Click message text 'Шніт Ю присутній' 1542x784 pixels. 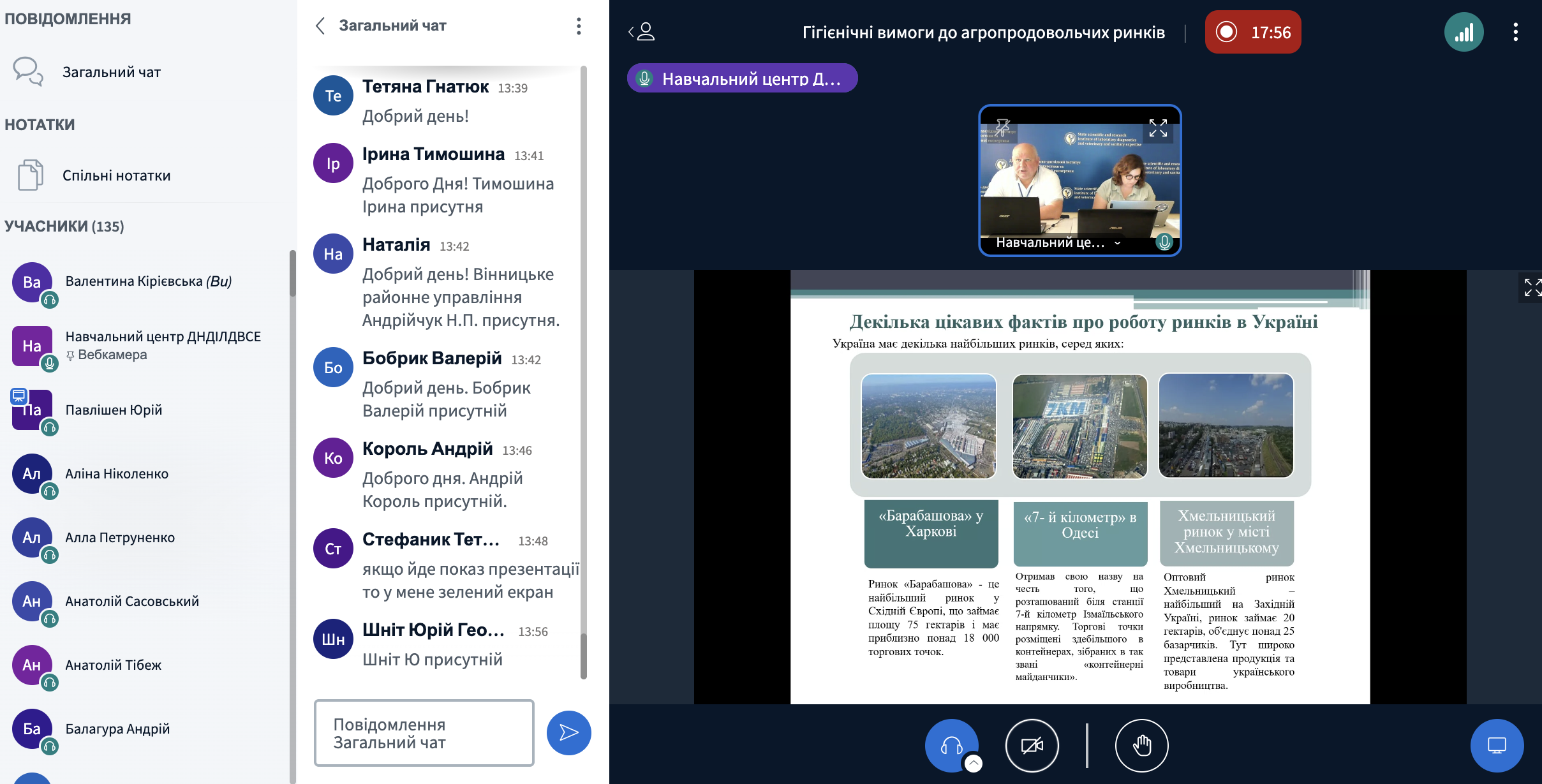click(433, 660)
